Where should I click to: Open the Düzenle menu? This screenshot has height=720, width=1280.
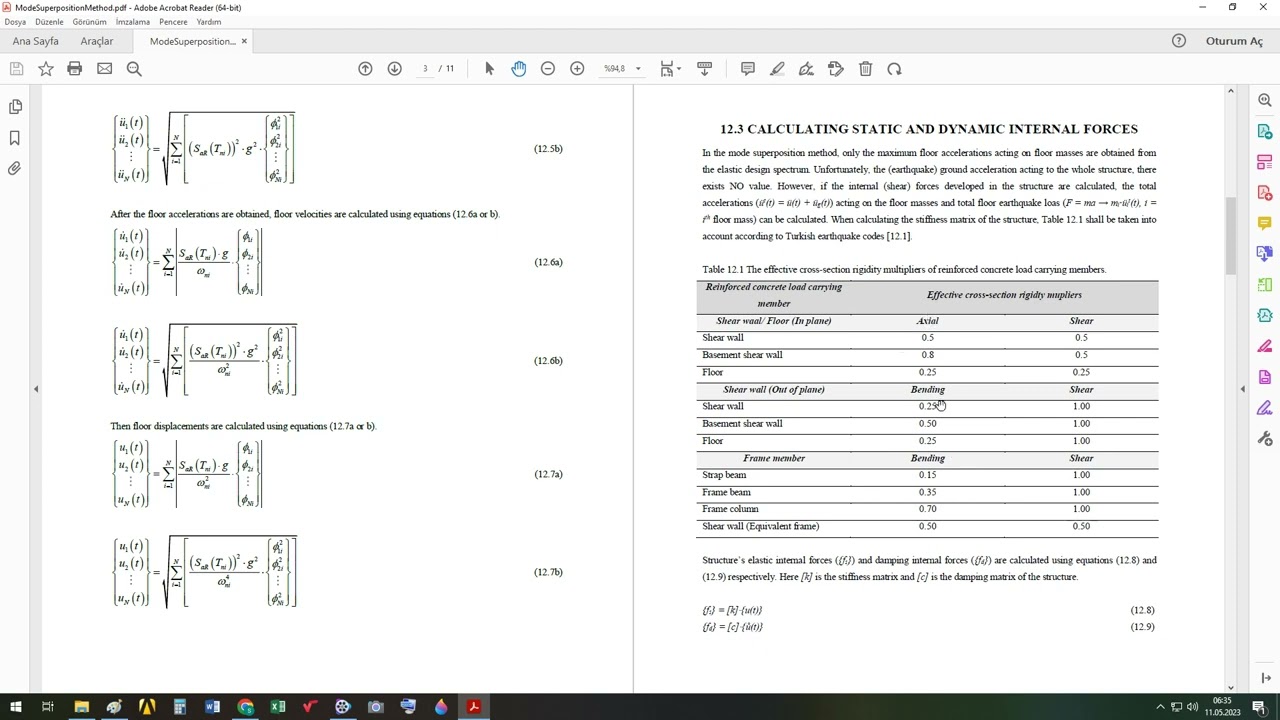(x=49, y=21)
